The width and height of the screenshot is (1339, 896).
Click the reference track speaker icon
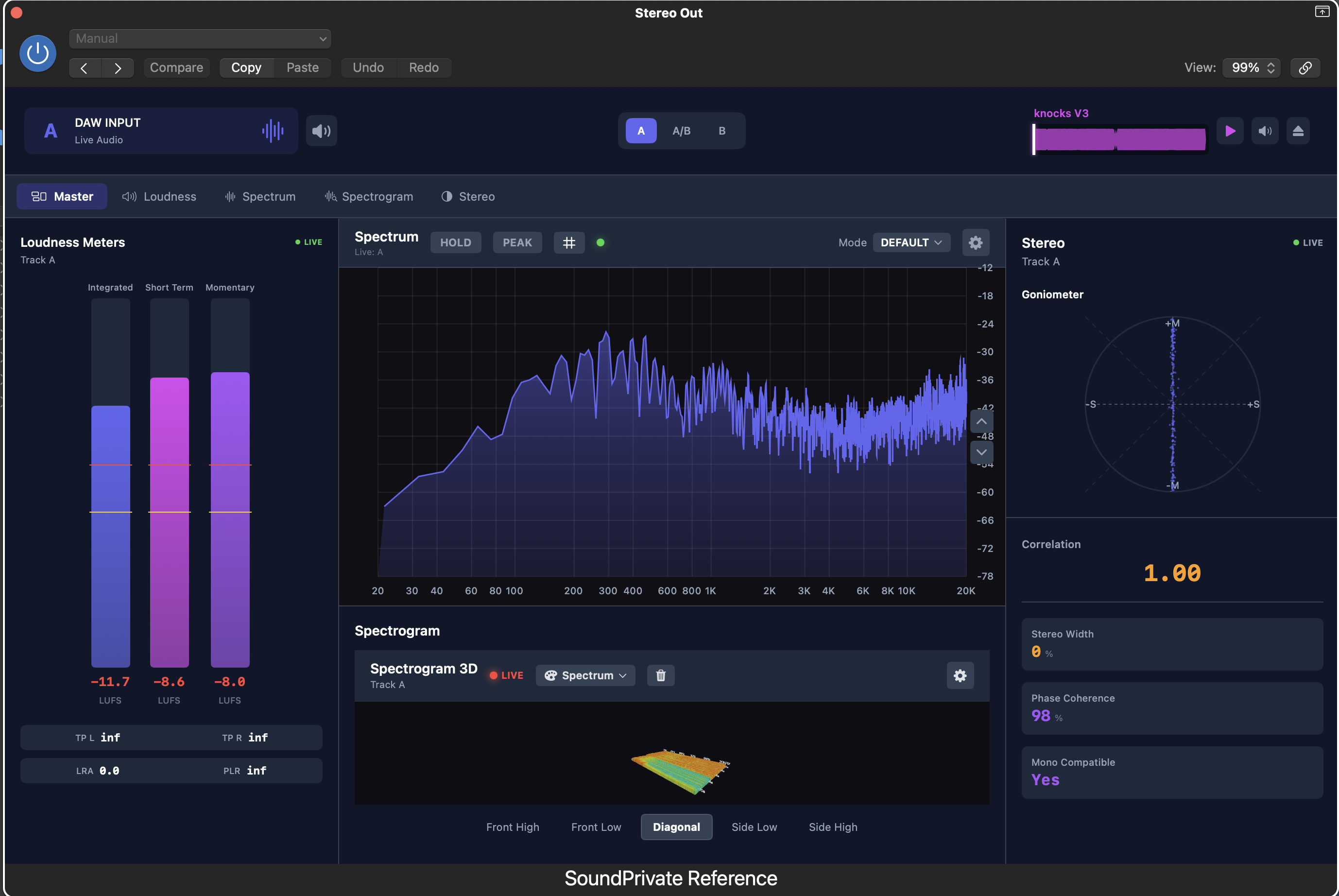pyautogui.click(x=1265, y=131)
